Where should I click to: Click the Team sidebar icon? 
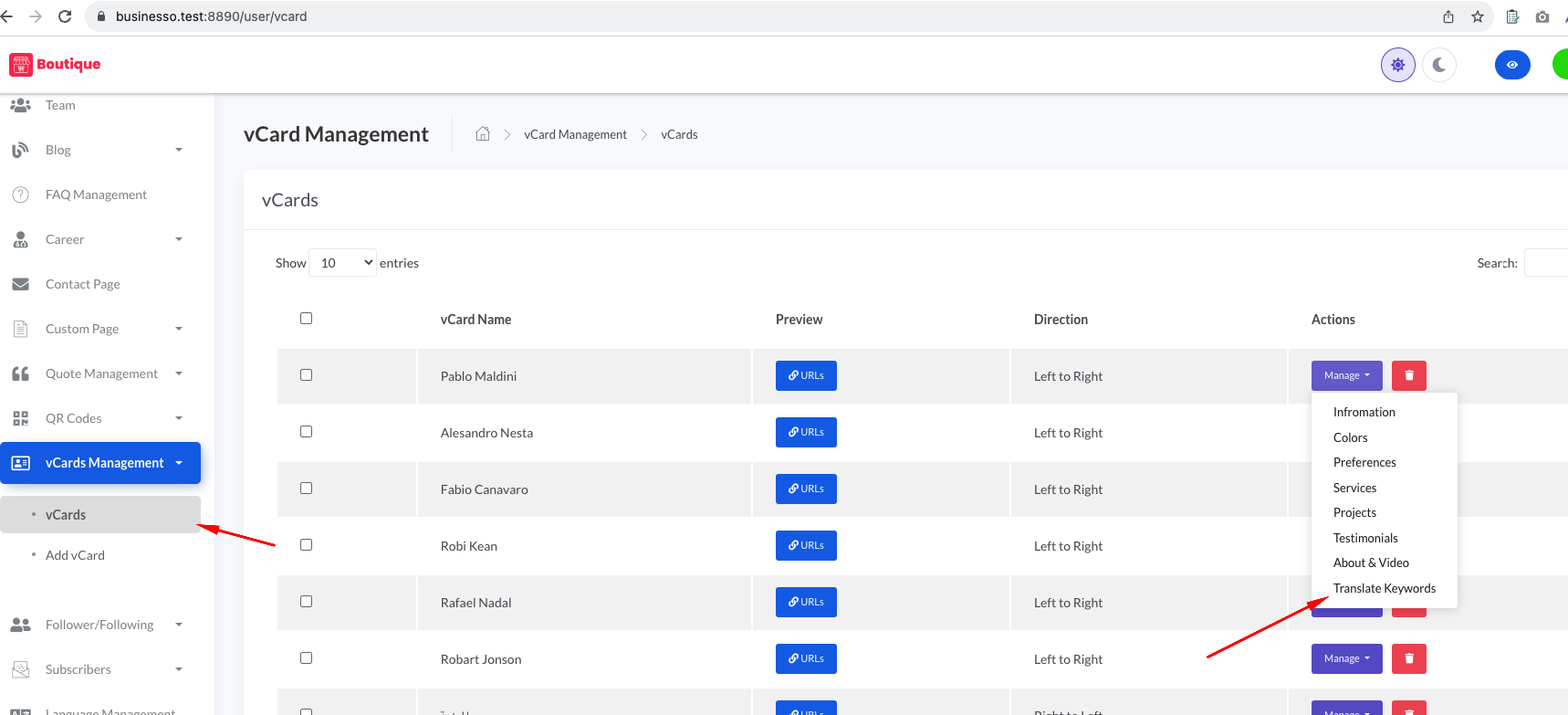point(20,105)
